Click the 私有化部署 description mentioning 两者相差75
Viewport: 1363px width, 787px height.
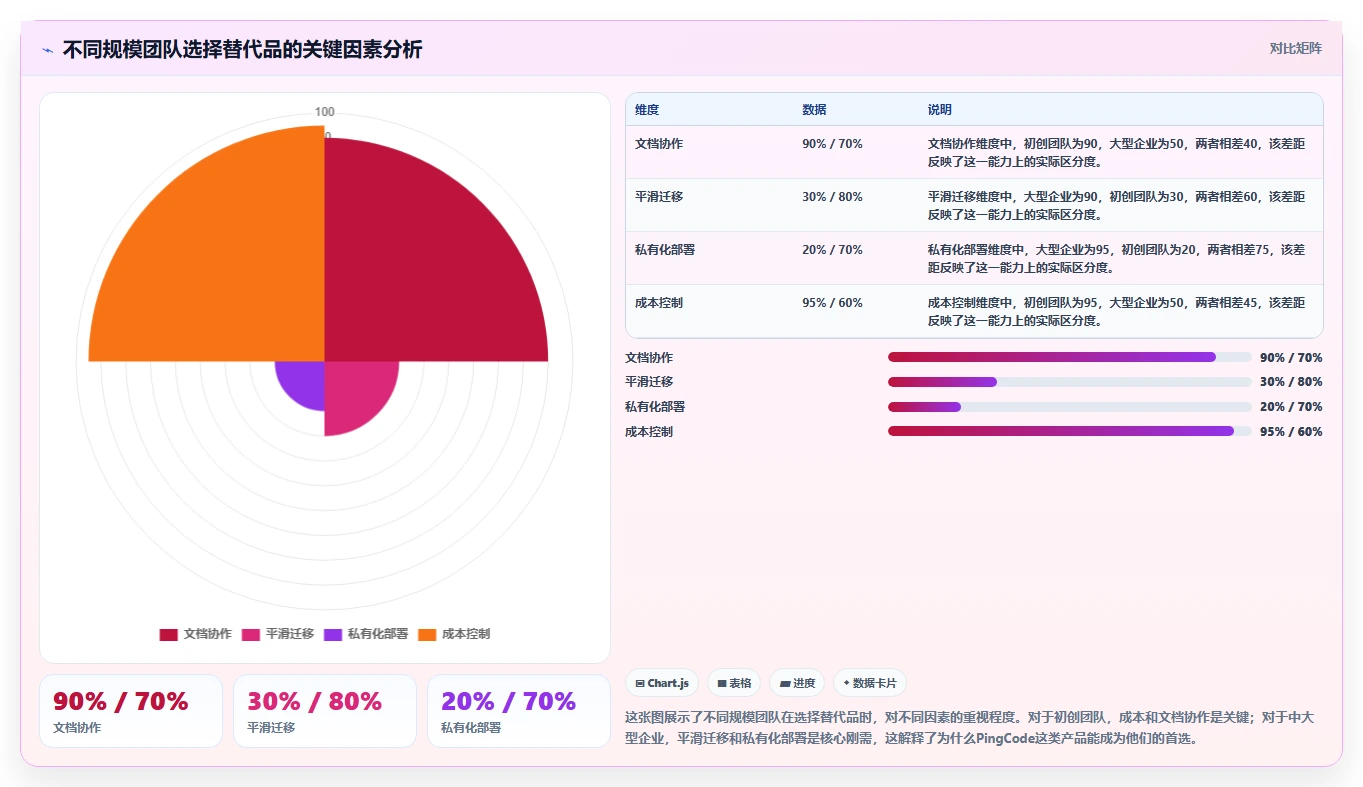click(x=1116, y=258)
